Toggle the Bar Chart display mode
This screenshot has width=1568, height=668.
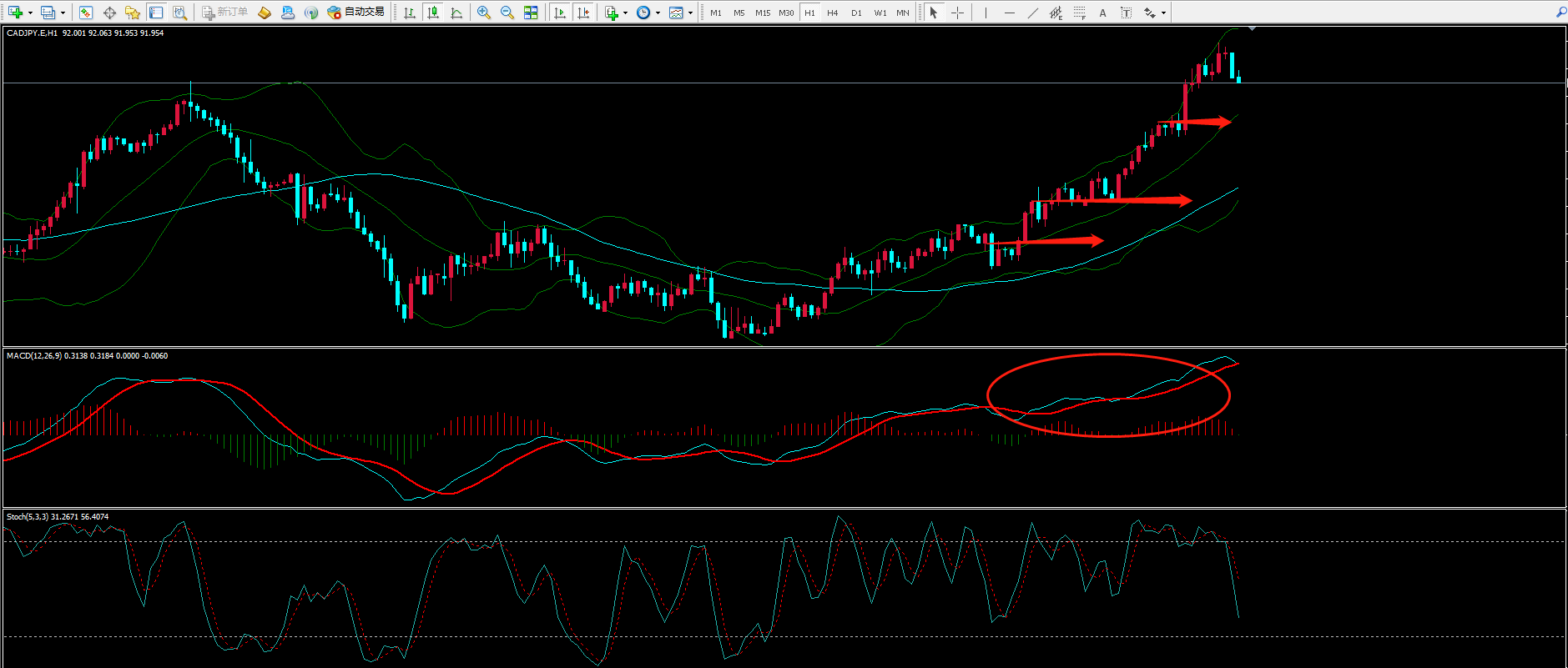410,13
